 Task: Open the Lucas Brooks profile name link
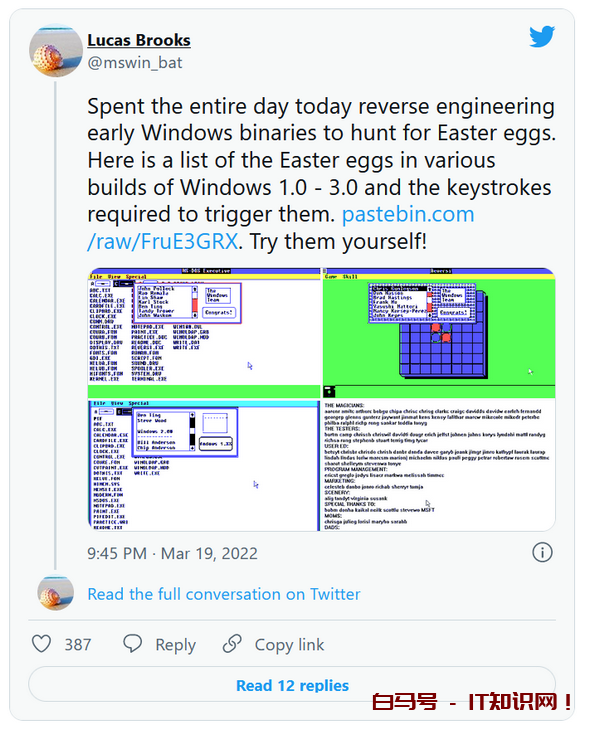(x=138, y=40)
